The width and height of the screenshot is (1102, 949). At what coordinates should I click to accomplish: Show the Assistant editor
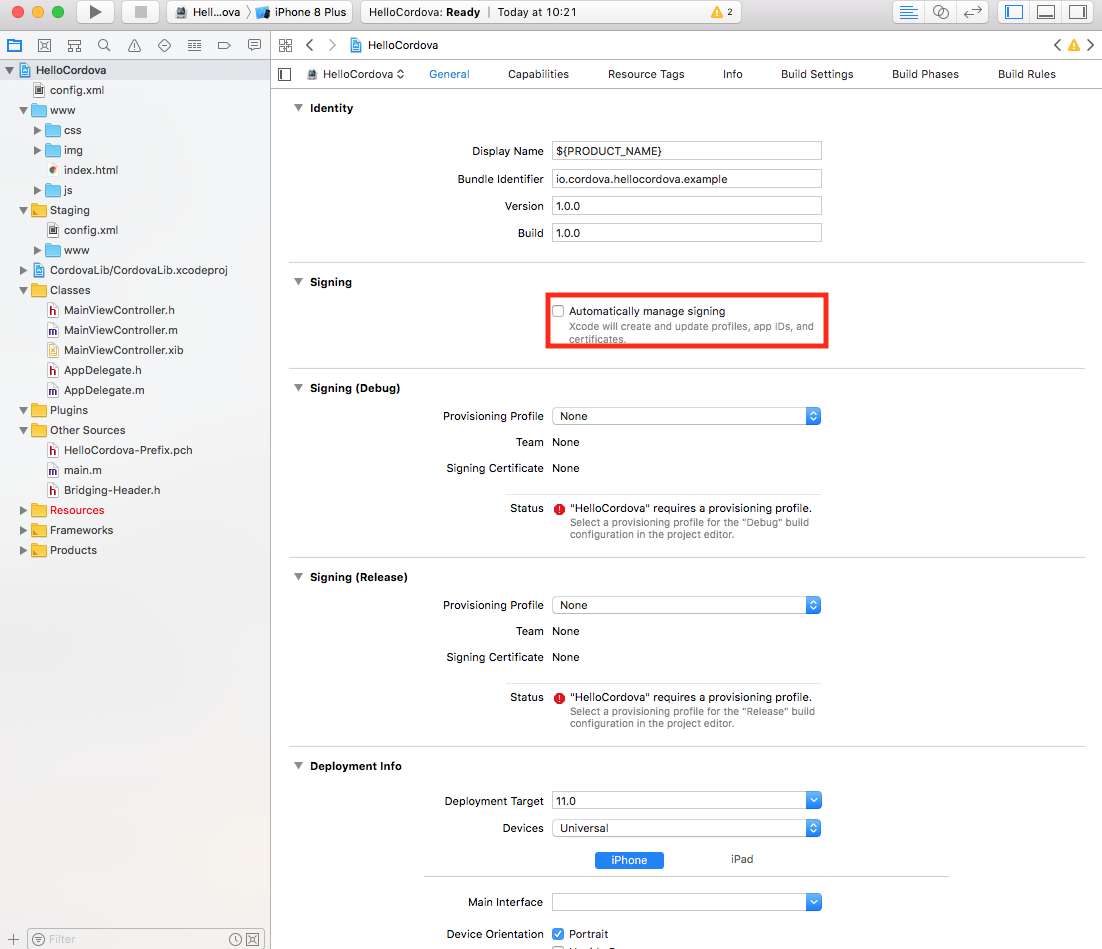click(x=941, y=12)
